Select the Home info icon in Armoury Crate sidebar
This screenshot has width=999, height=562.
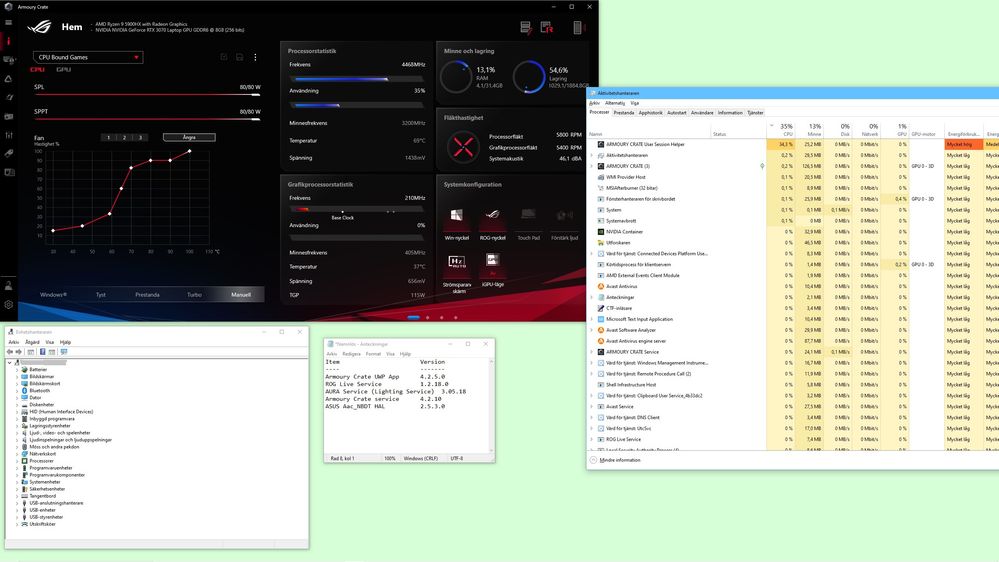8,41
